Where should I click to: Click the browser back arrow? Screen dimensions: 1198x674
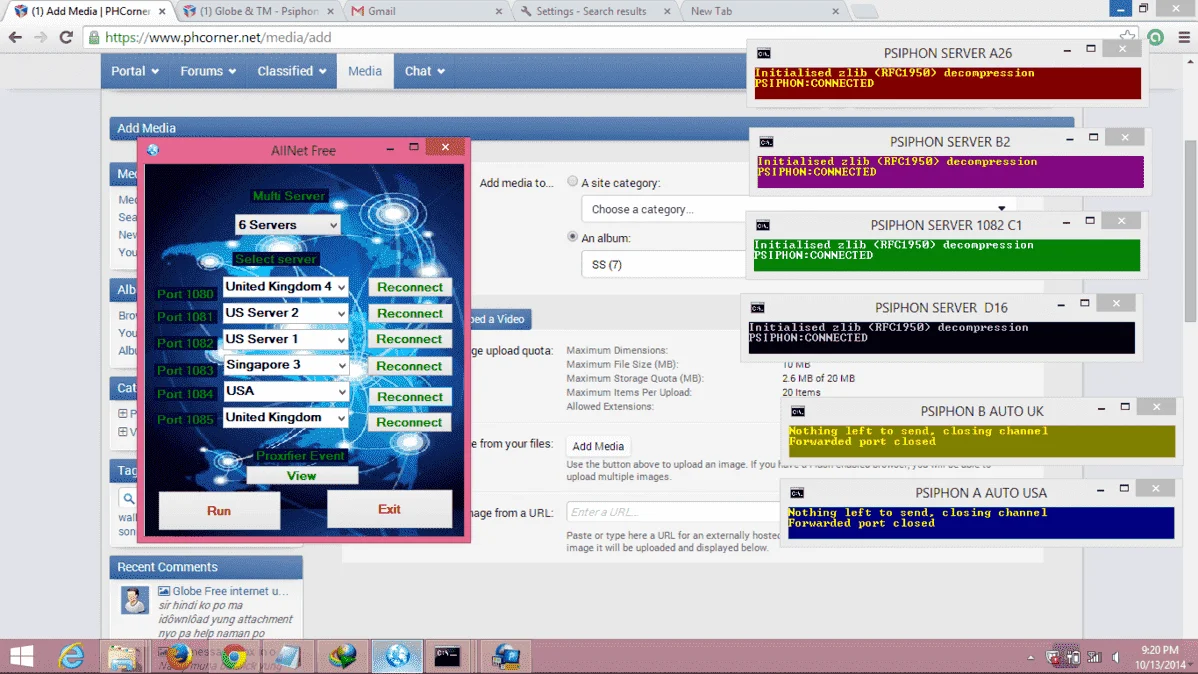[x=15, y=37]
